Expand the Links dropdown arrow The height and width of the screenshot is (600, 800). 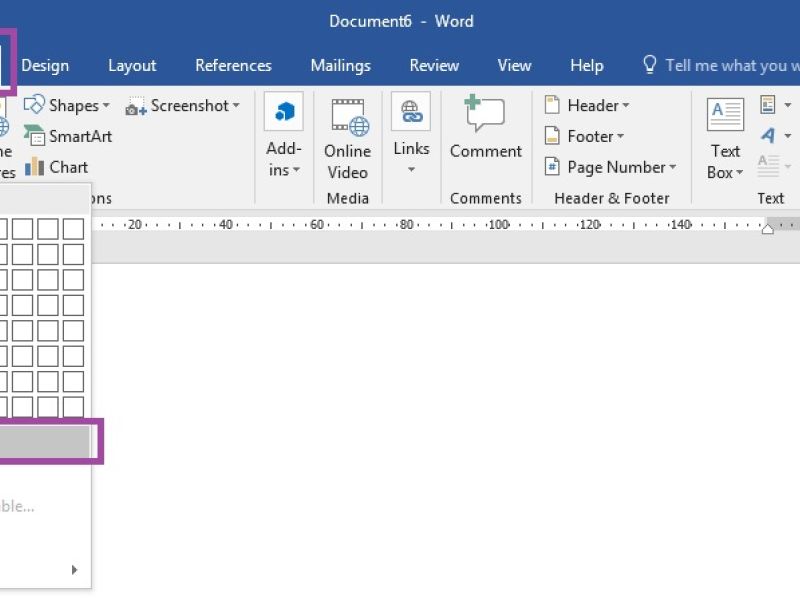pyautogui.click(x=411, y=169)
